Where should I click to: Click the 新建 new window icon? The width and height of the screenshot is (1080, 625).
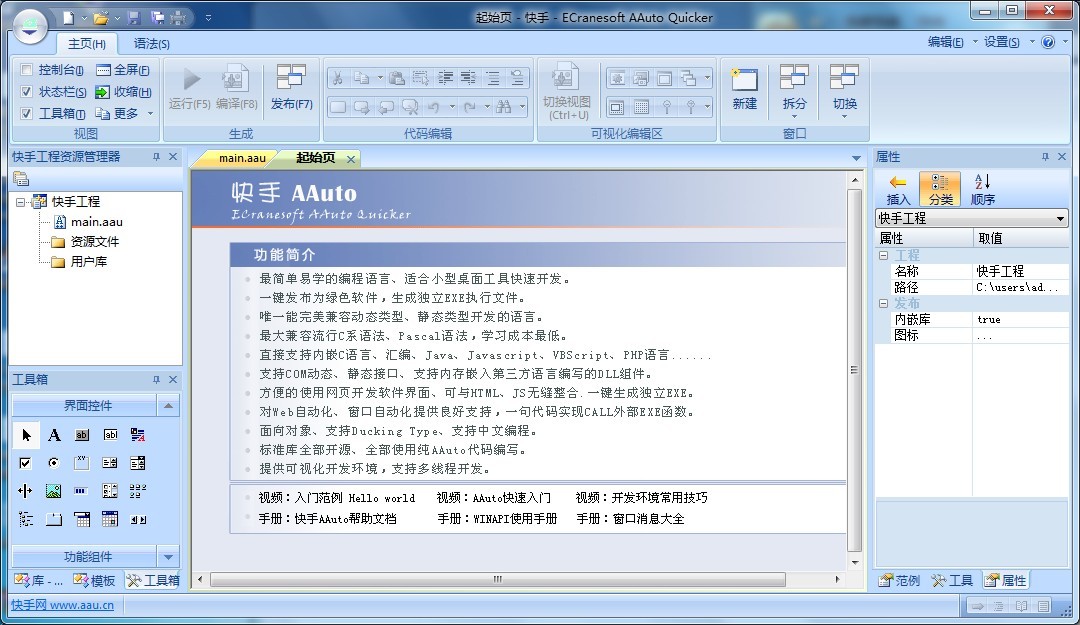click(744, 79)
